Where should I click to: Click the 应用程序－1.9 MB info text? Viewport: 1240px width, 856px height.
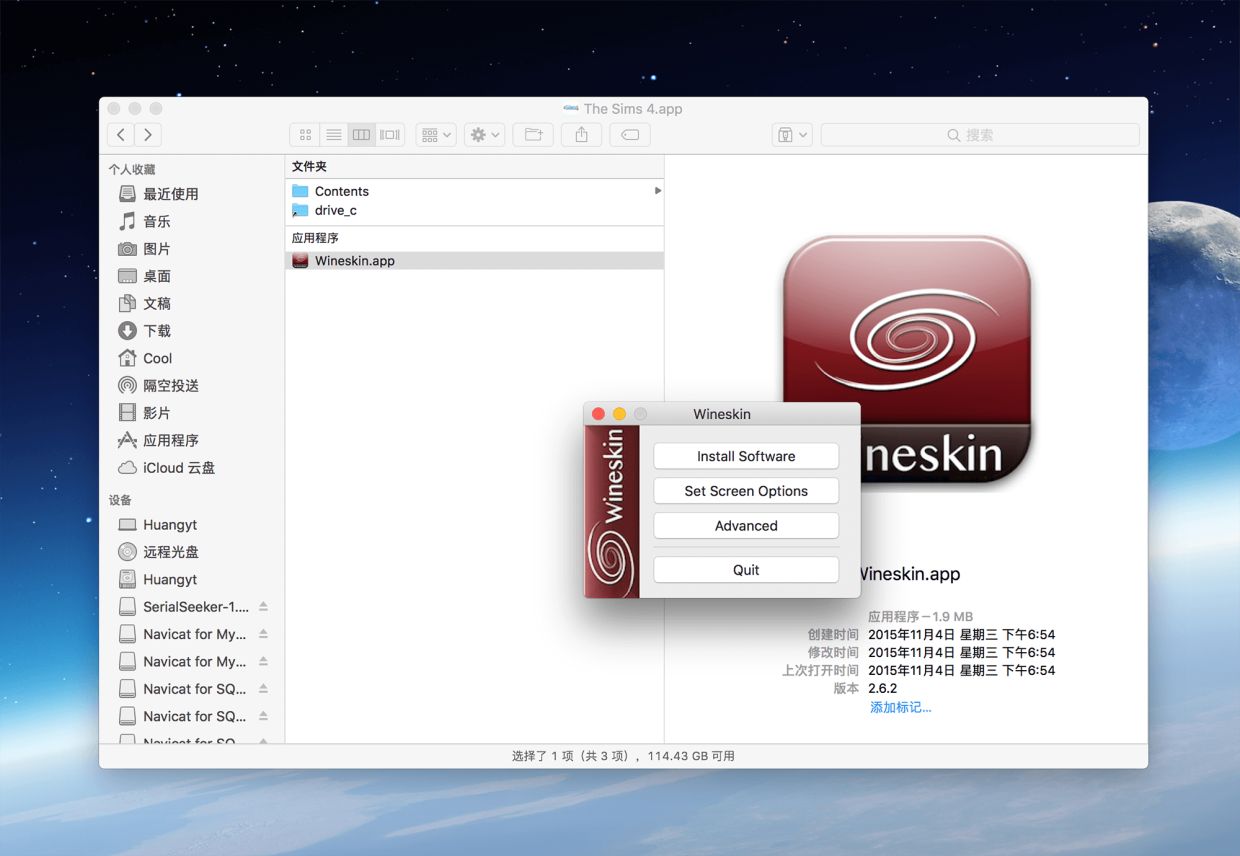point(920,616)
